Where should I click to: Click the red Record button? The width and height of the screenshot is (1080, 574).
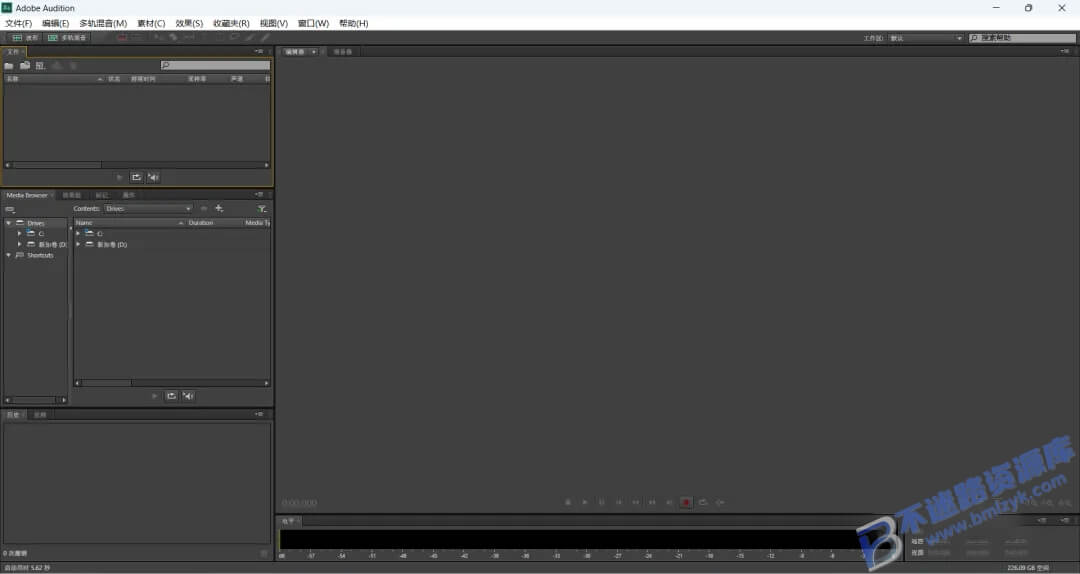686,502
